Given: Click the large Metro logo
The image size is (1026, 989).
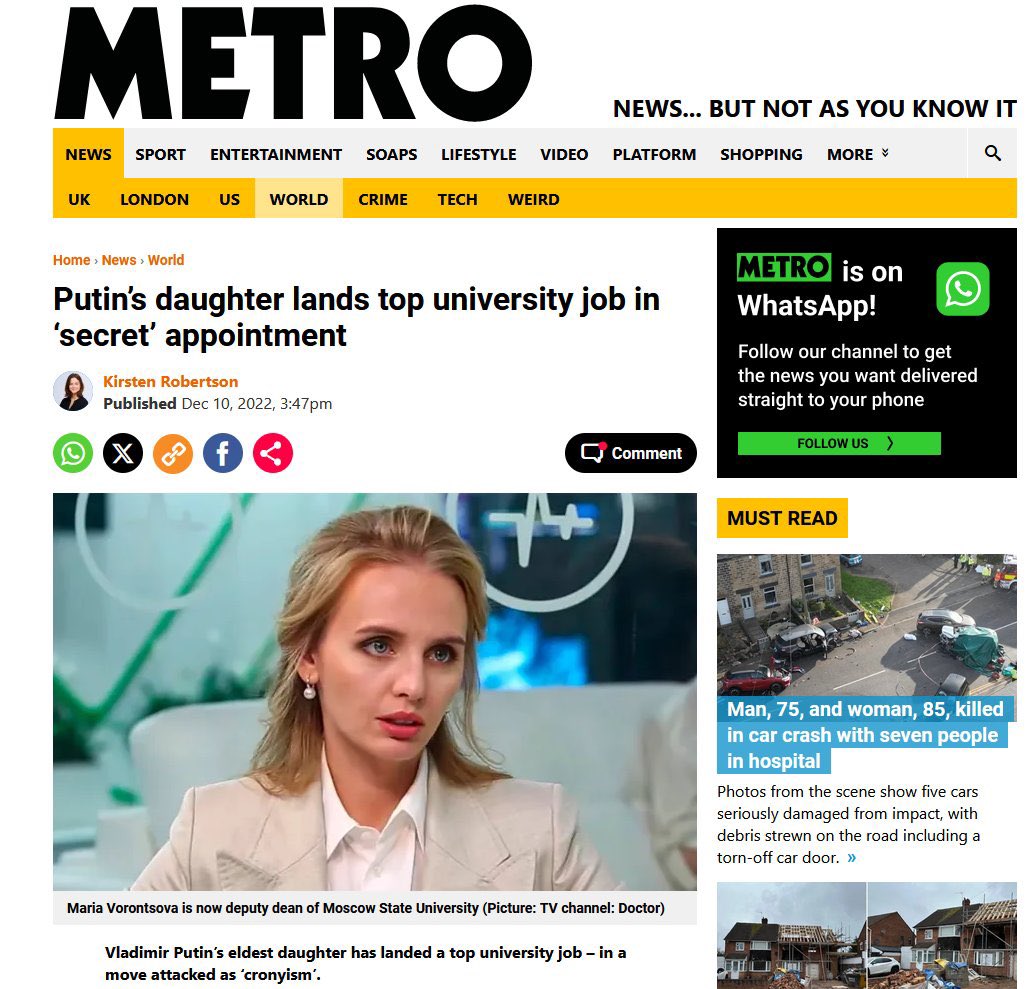Looking at the screenshot, I should (x=293, y=63).
